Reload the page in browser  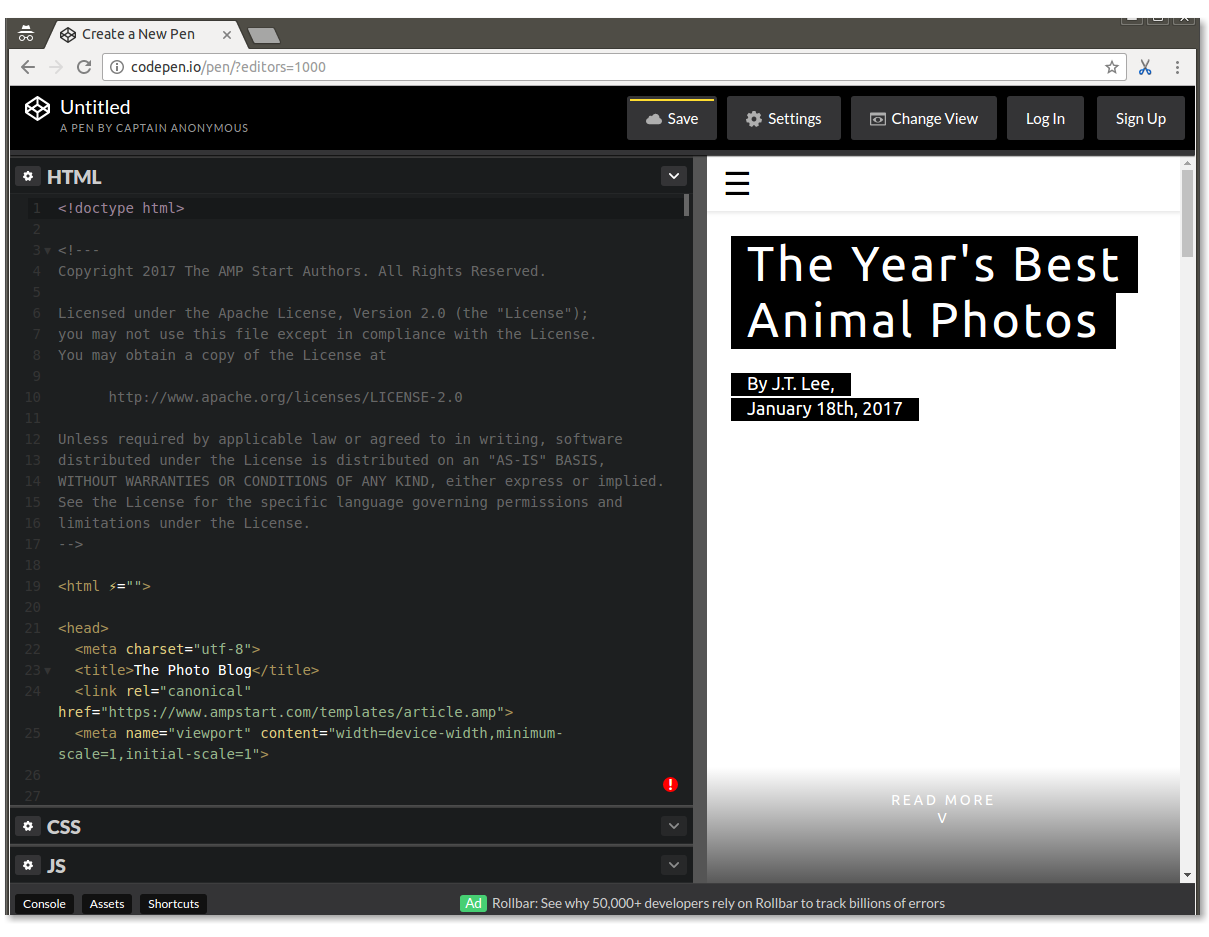tap(84, 67)
